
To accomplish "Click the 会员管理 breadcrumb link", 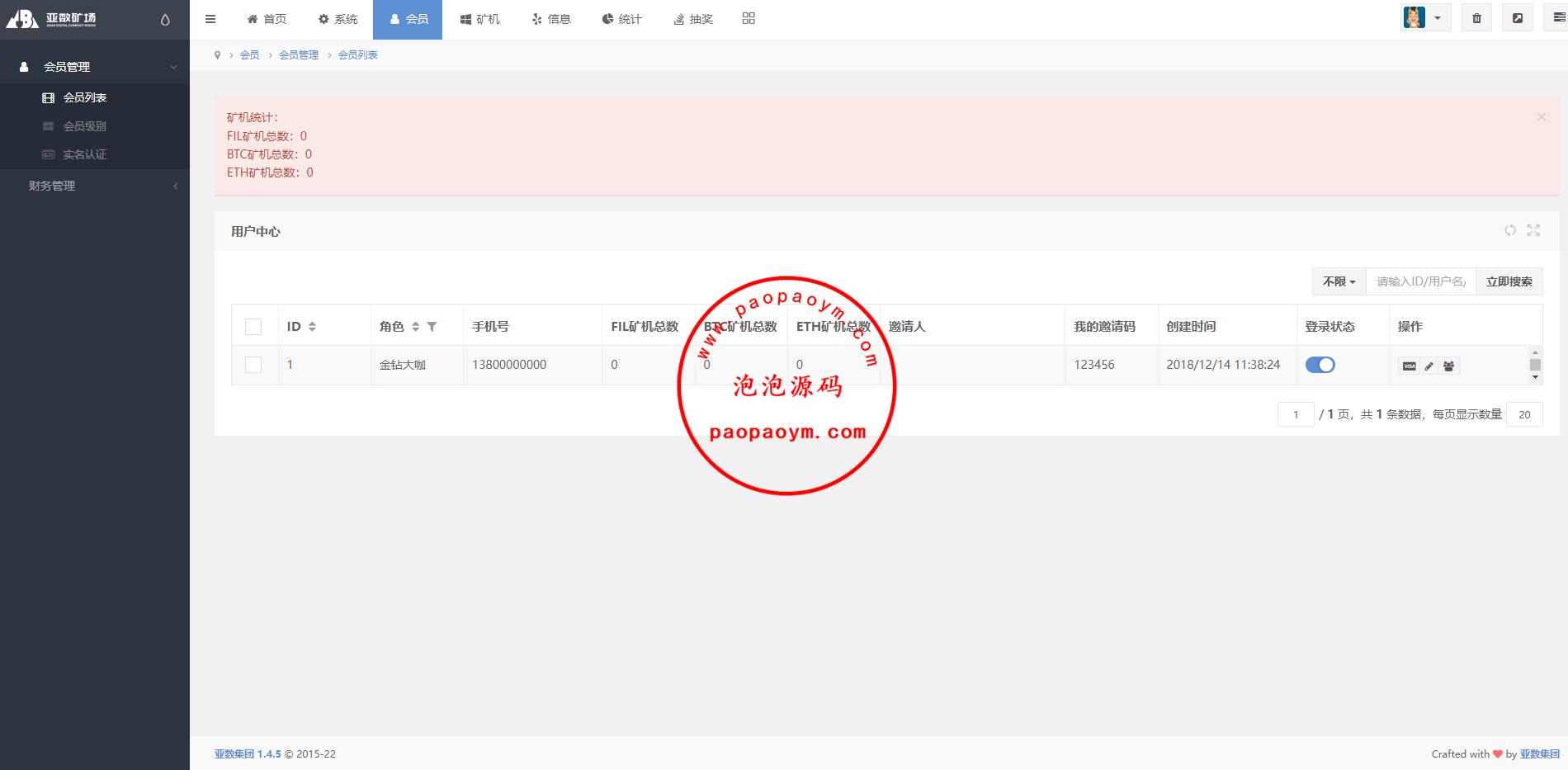I will pyautogui.click(x=299, y=55).
